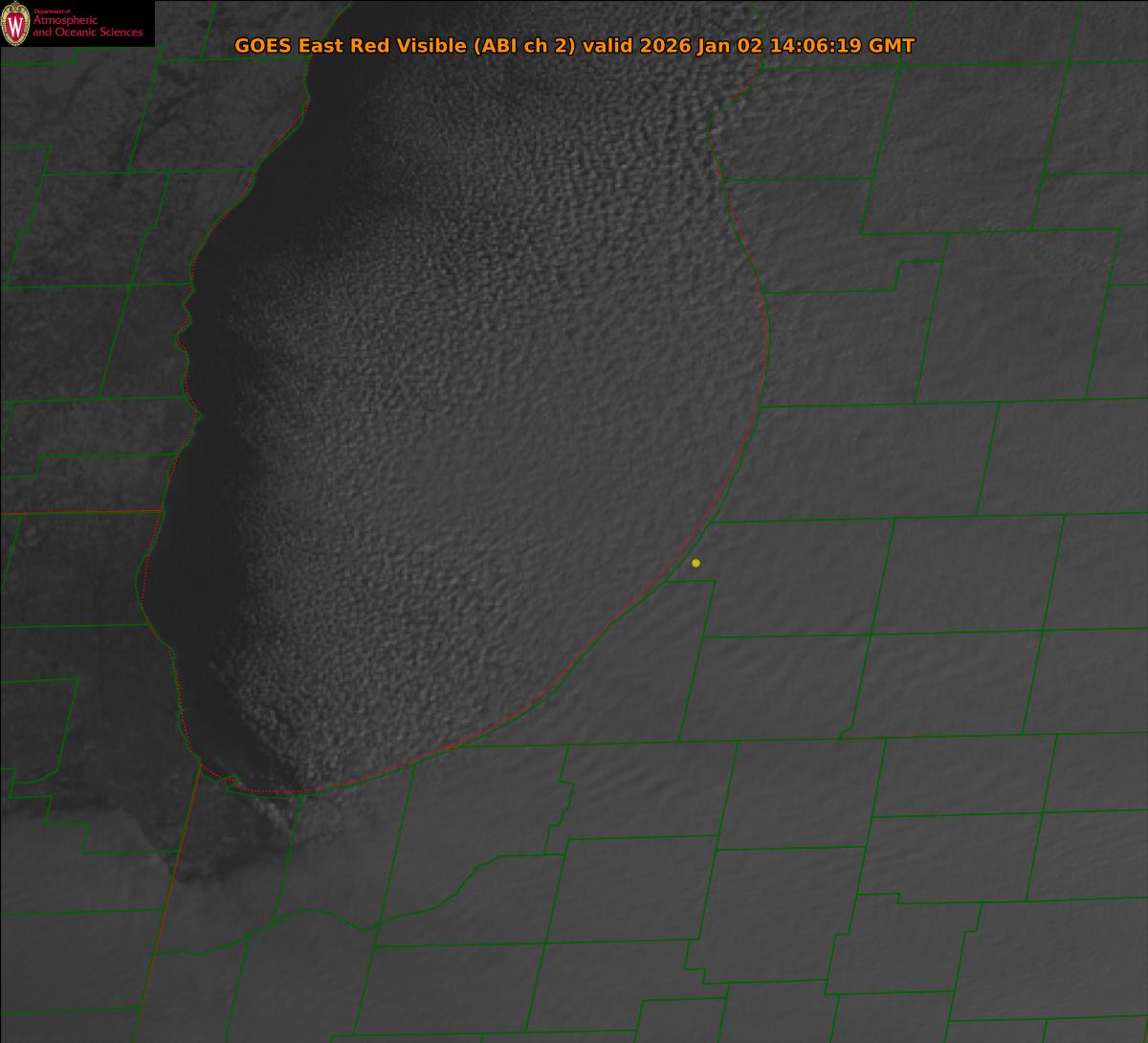The width and height of the screenshot is (1148, 1043).
Task: Click the yellow dot marker near the lakeshore
Action: click(695, 563)
